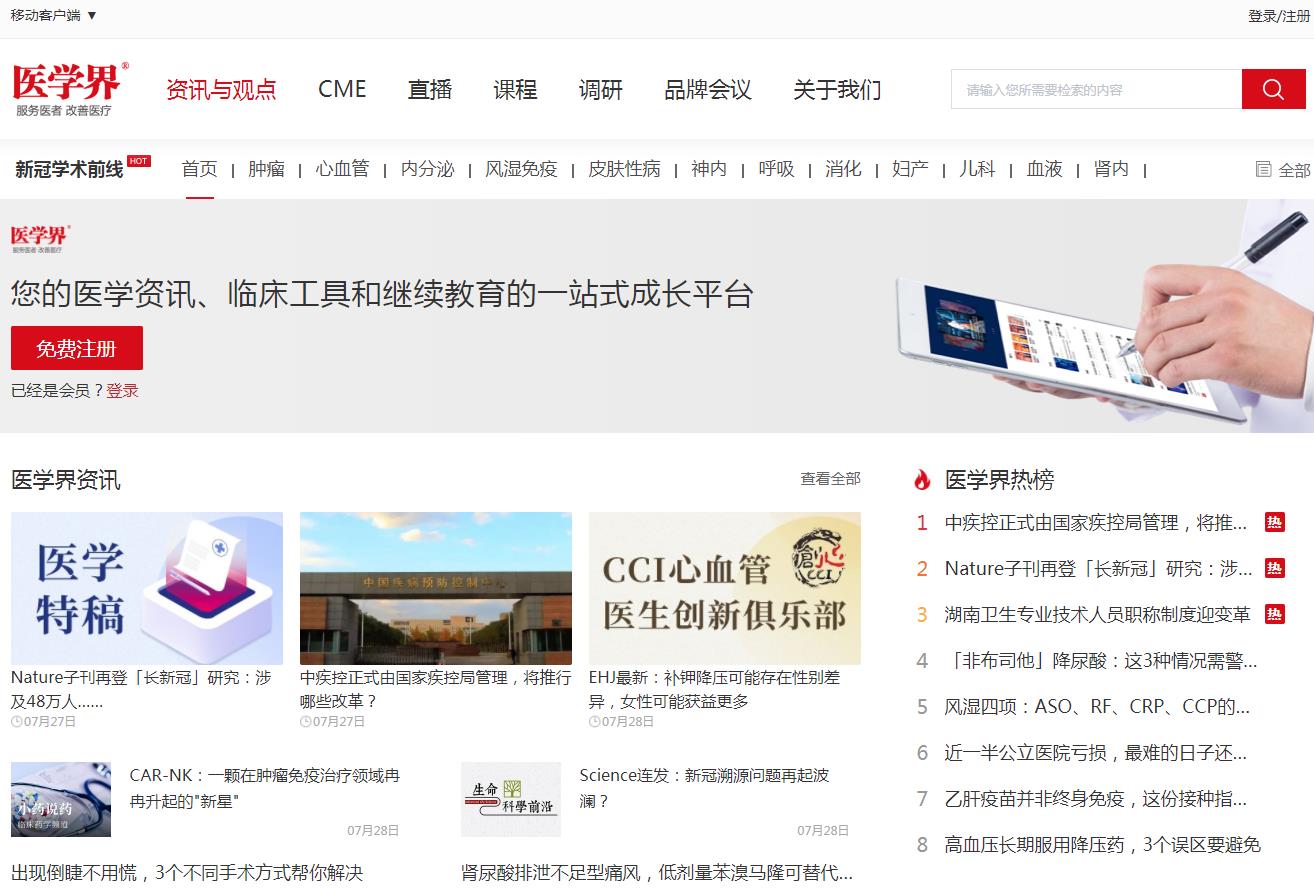Click the flame icon beside 医学界热榜
1314x895 pixels.
922,480
